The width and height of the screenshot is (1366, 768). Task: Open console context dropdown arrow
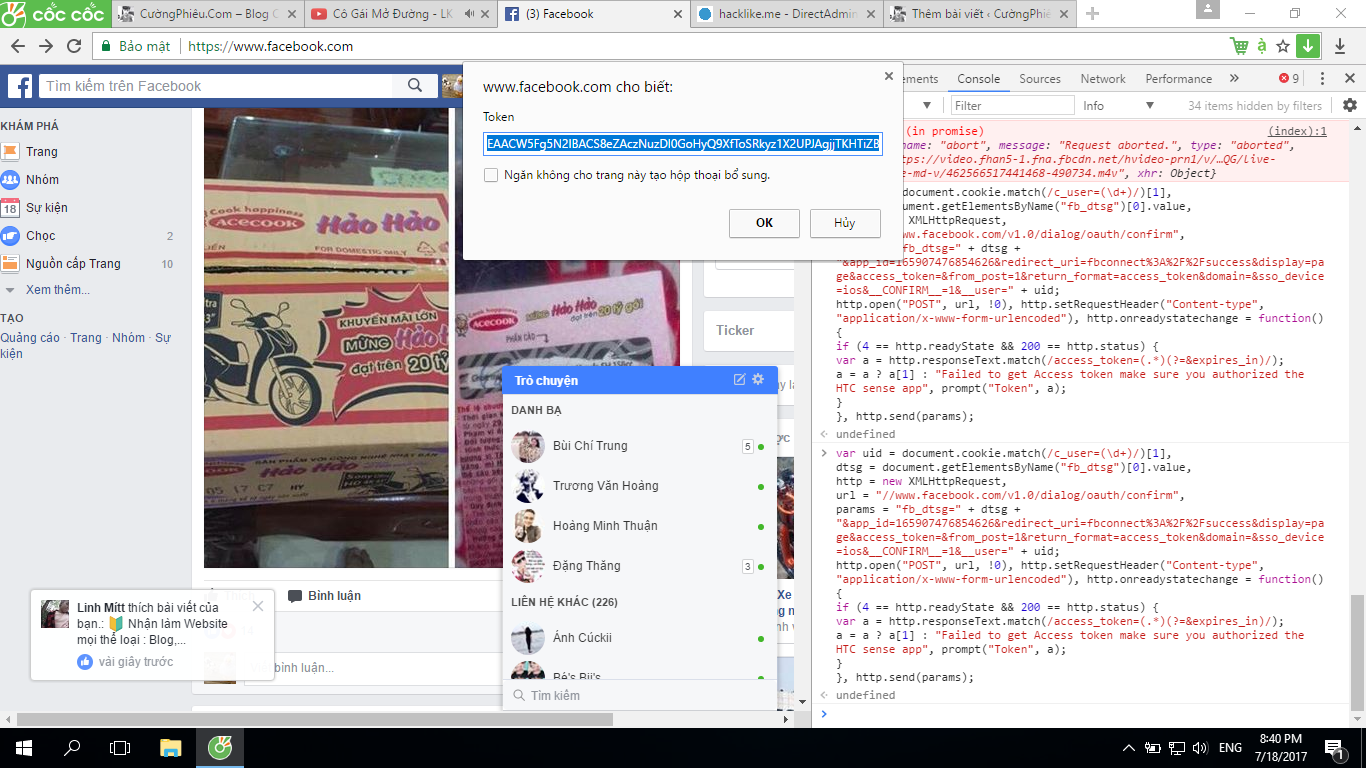point(927,105)
